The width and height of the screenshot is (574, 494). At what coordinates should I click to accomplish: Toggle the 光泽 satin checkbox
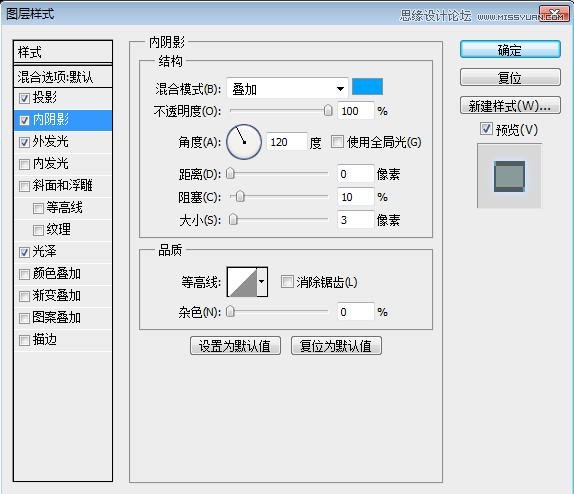(x=24, y=252)
